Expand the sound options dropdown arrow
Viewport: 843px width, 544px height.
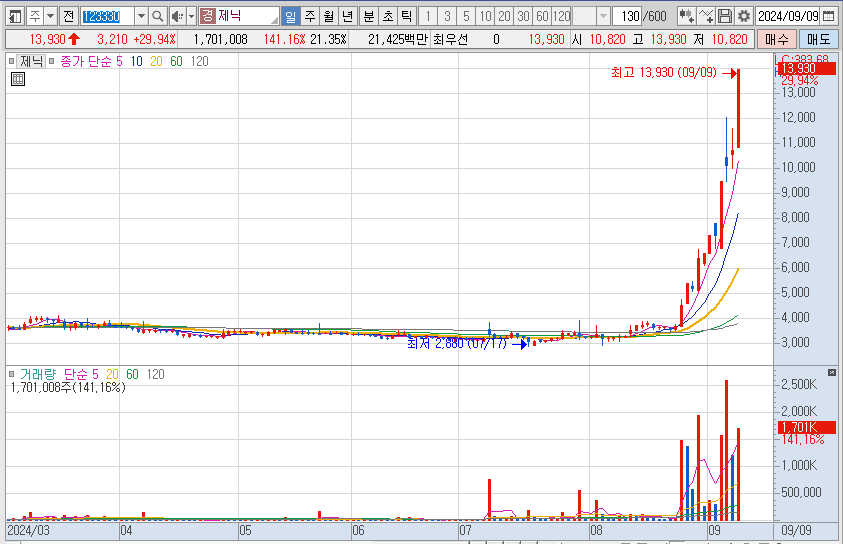point(191,16)
